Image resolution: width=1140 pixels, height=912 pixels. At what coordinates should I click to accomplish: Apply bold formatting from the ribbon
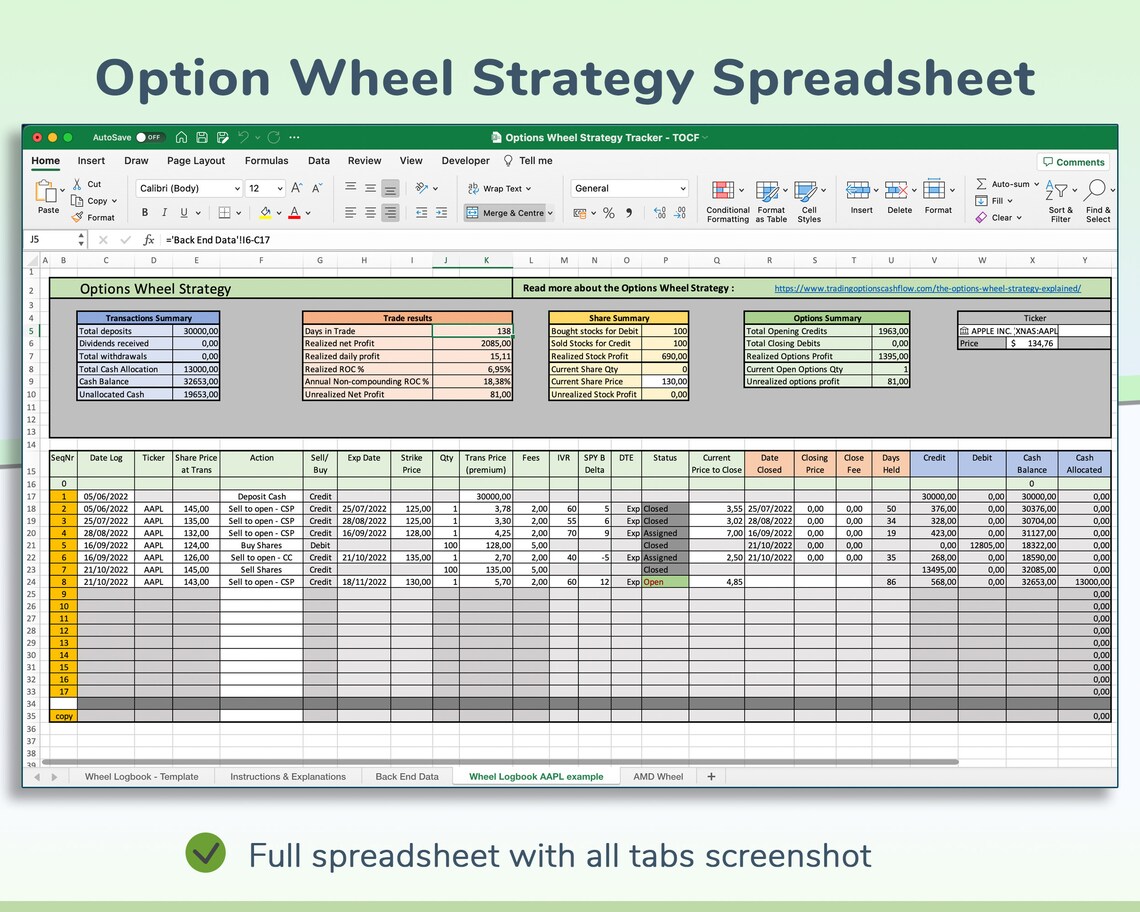pos(144,212)
